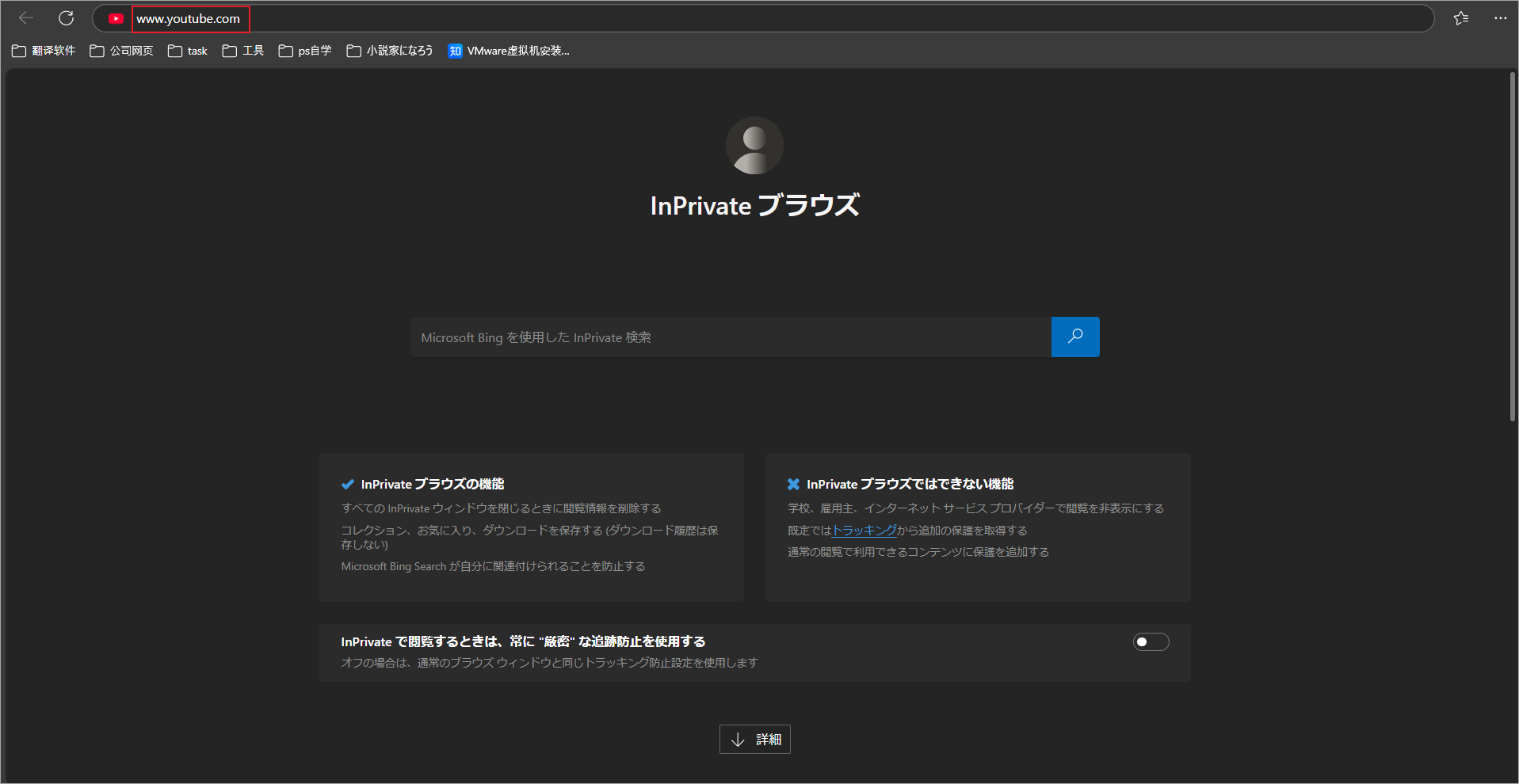
Task: Click the 'すべての InPrivate ウィンドウを閉じる' line
Action: [x=501, y=508]
